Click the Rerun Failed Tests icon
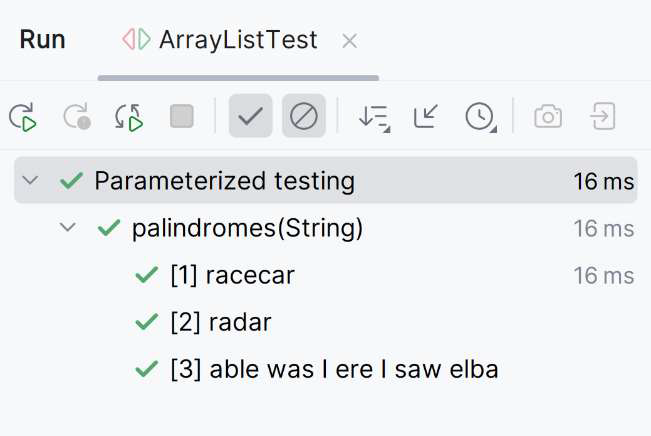The image size is (651, 436). pyautogui.click(x=77, y=117)
